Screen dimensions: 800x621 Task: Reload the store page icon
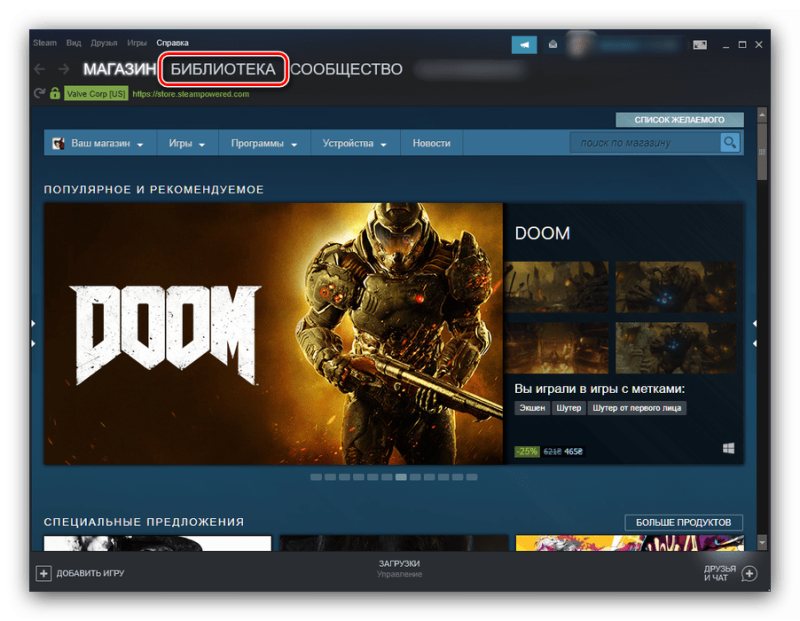pos(39,93)
